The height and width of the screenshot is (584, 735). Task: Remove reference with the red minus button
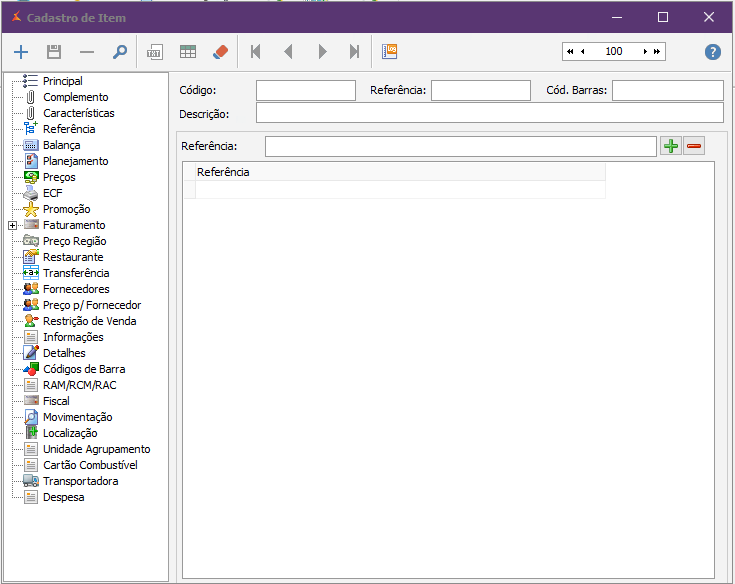click(694, 146)
